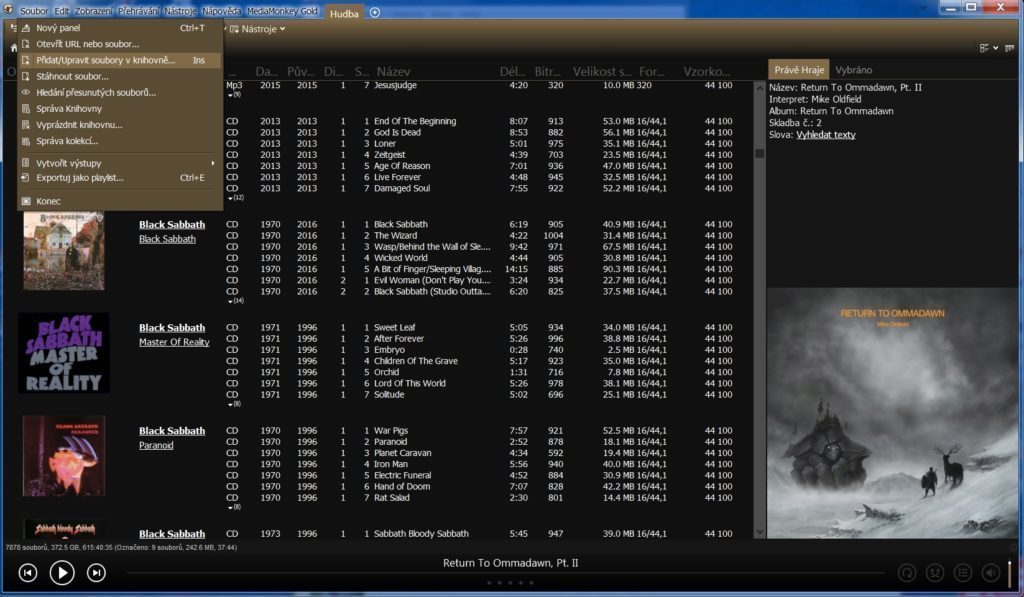Toggle repeat playback icon
Viewport: 1024px width, 597px height.
[906, 573]
